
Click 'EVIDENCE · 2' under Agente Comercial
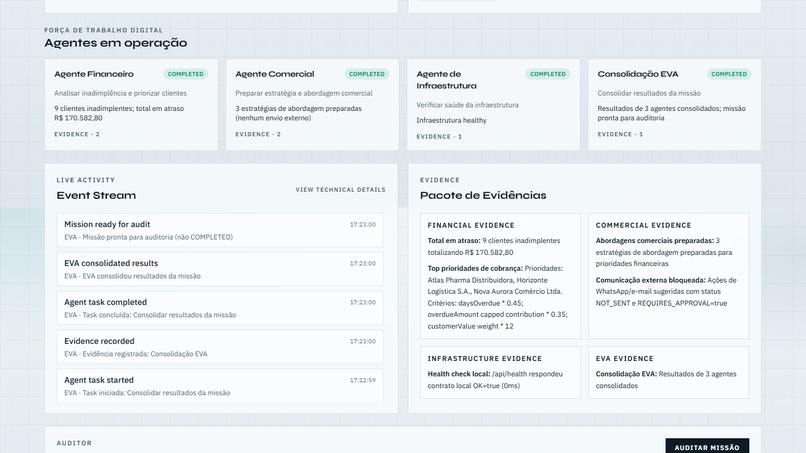[258, 134]
